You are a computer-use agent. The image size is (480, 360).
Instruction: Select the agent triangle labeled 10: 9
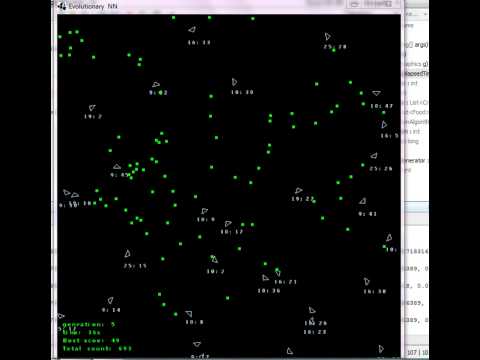click(x=204, y=211)
